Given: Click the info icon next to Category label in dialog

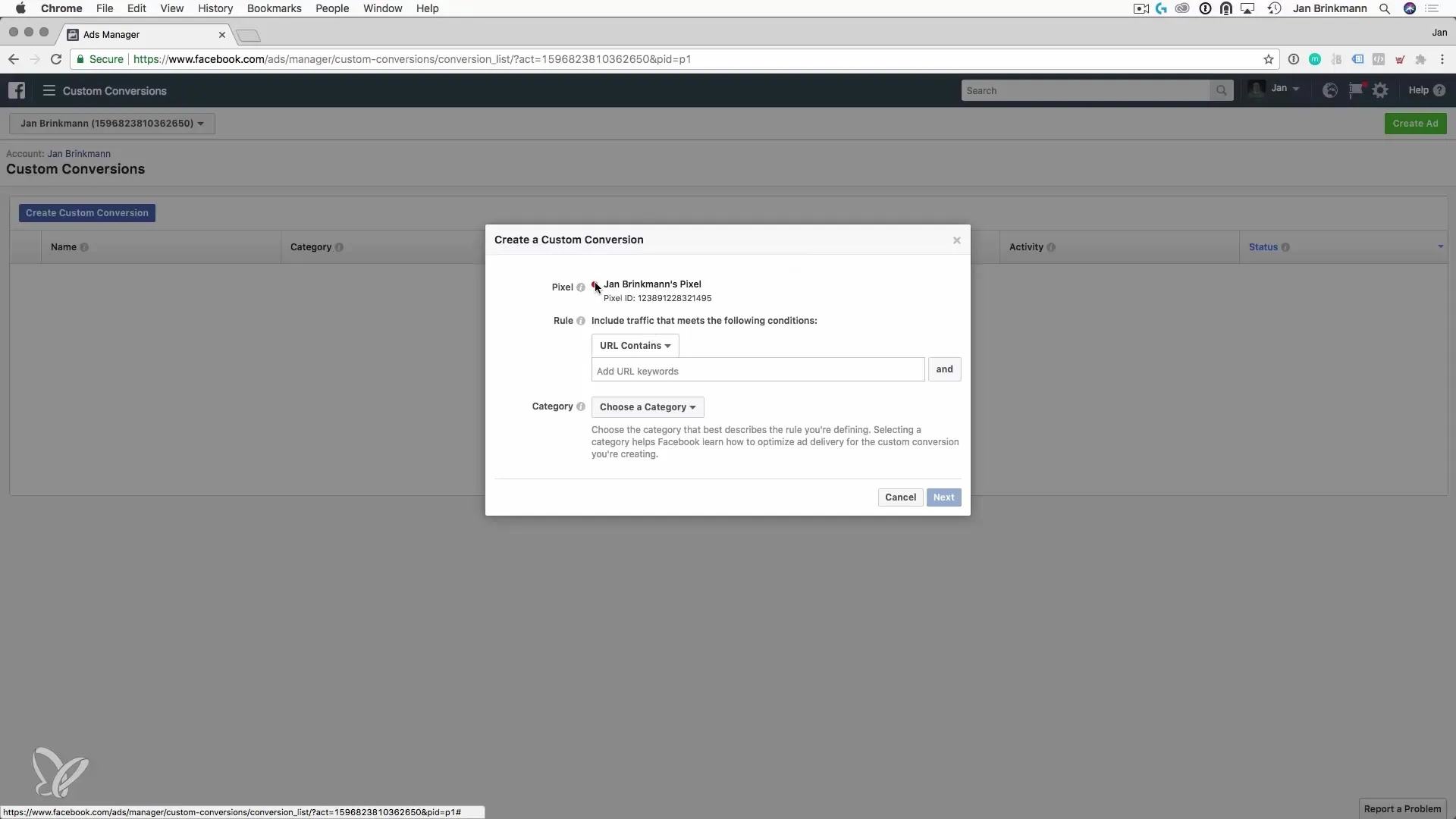Looking at the screenshot, I should click(x=581, y=406).
